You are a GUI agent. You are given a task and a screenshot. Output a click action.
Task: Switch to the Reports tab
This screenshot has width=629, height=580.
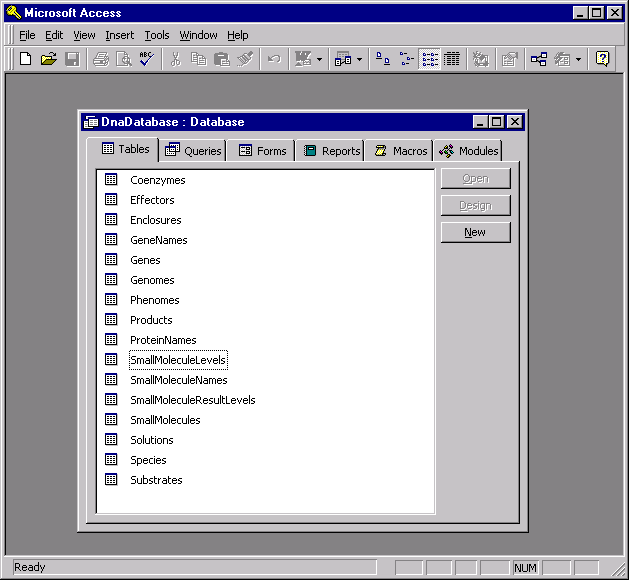pyautogui.click(x=331, y=151)
